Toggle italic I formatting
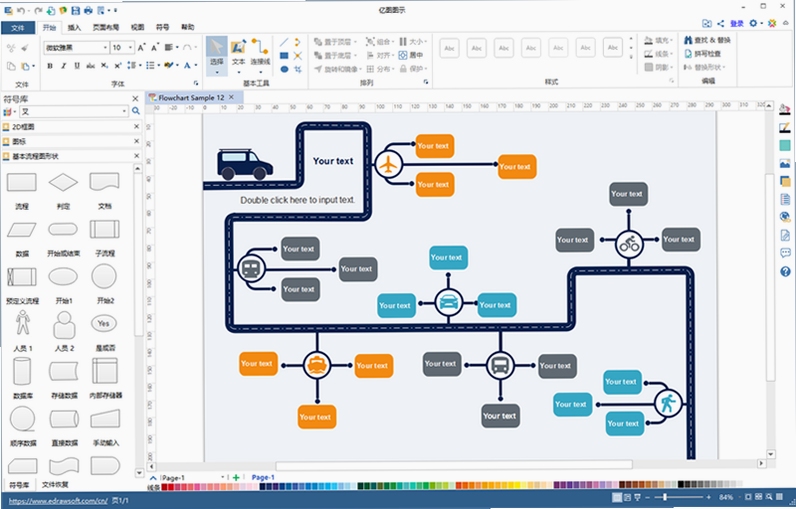 [63, 65]
